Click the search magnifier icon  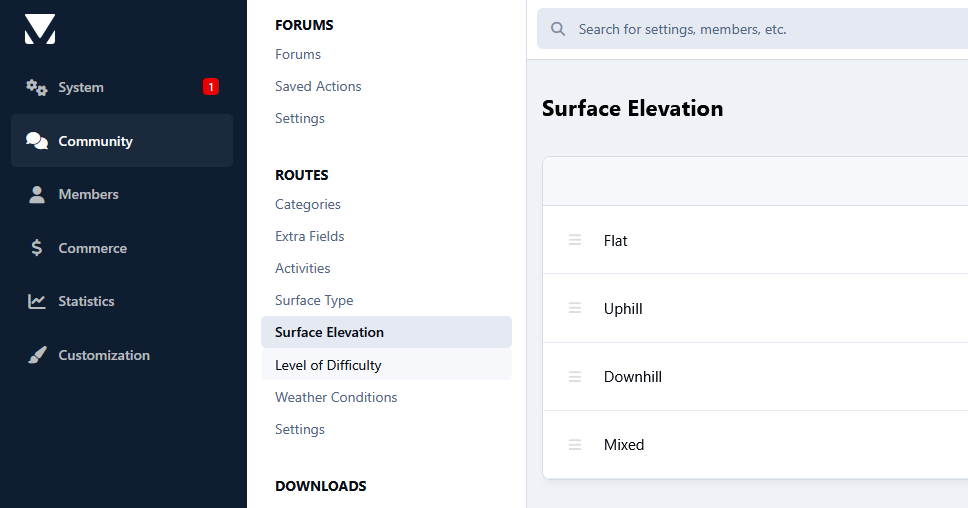pos(557,29)
